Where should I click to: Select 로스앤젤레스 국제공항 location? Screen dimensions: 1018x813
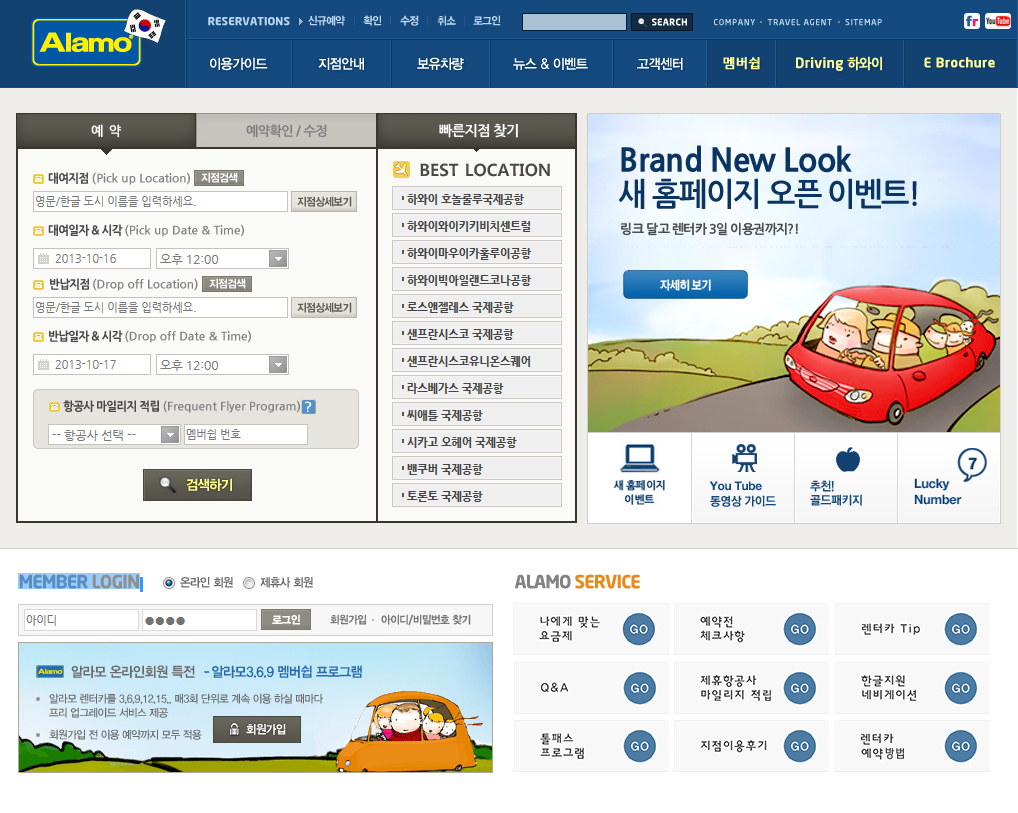[x=477, y=306]
